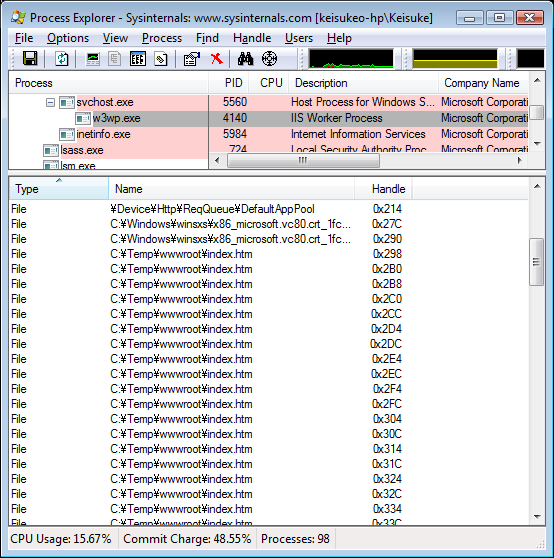This screenshot has height=558, width=554.
Task: Click the yellow commit history mini graph
Action: pos(455,59)
